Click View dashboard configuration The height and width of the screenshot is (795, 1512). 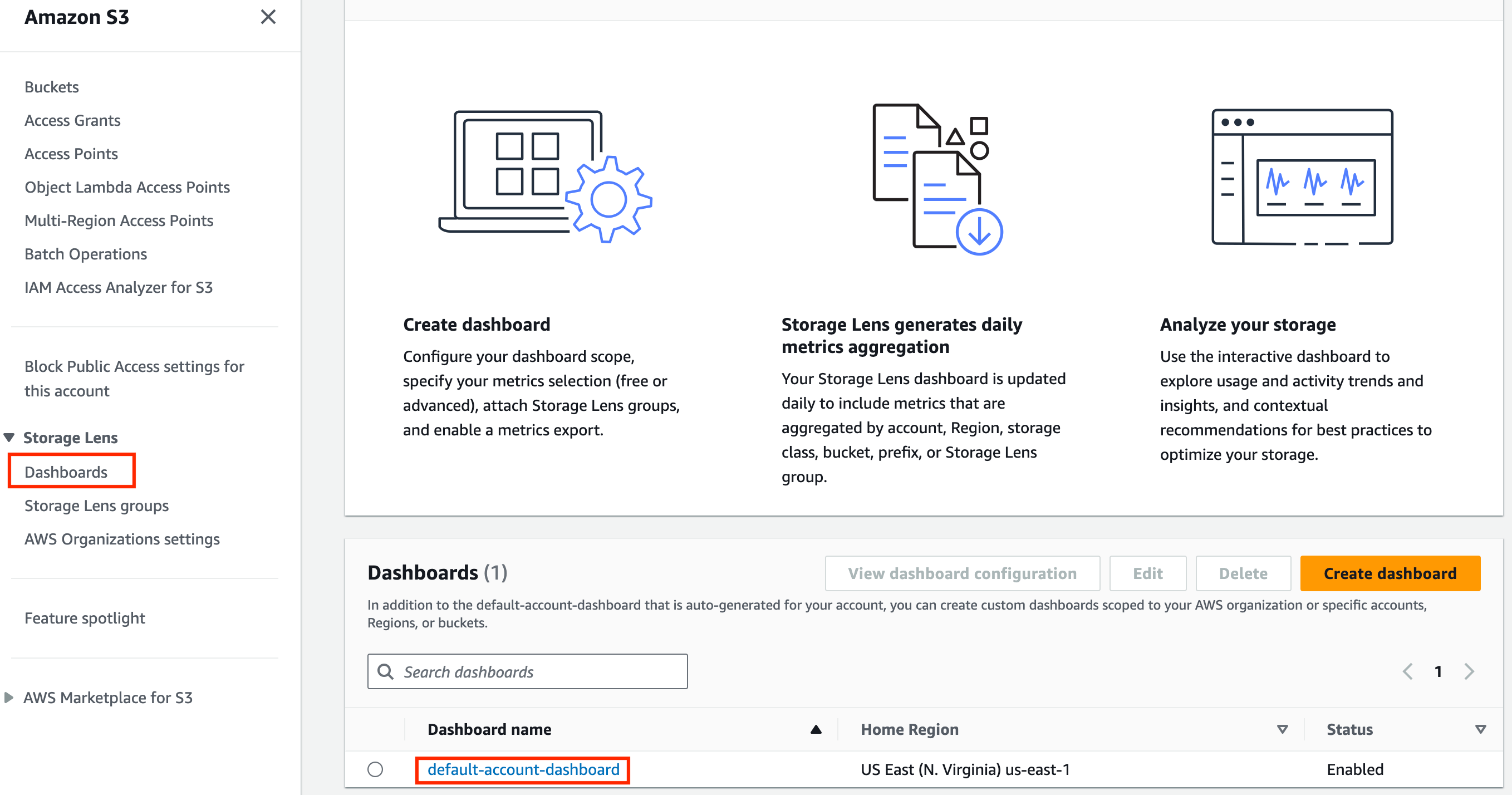click(x=961, y=573)
